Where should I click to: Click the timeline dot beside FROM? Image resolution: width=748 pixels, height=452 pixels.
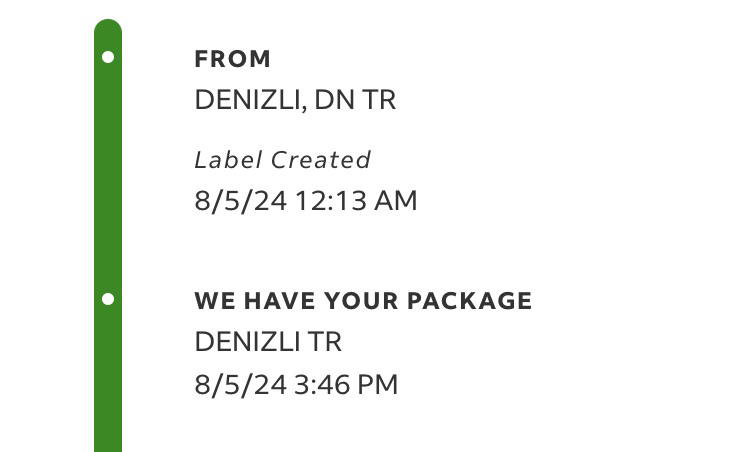108,57
